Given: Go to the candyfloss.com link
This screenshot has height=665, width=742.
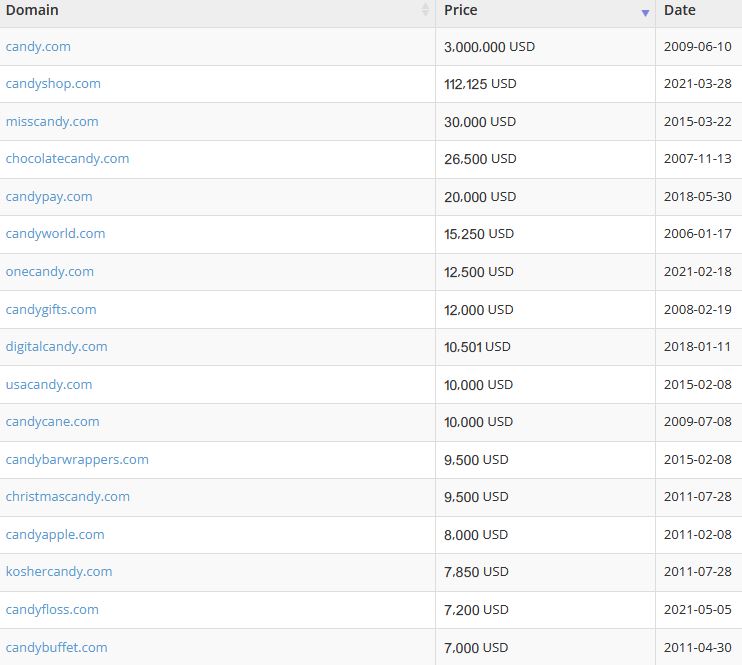Looking at the screenshot, I should point(52,610).
